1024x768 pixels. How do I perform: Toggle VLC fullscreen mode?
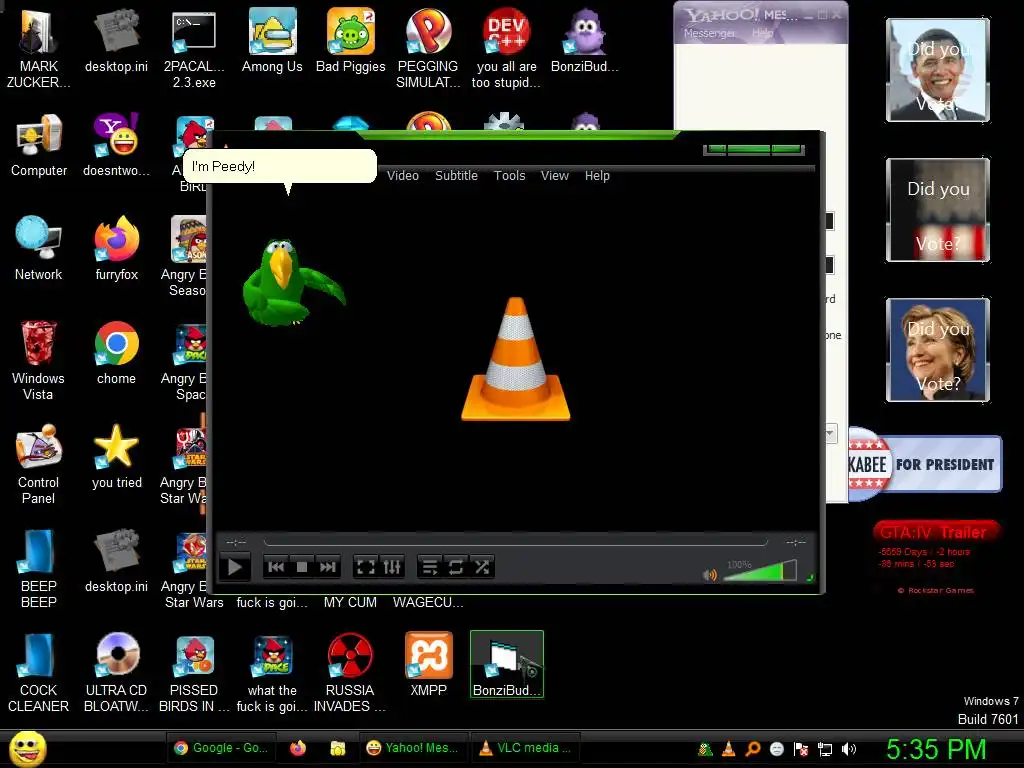pyautogui.click(x=366, y=567)
